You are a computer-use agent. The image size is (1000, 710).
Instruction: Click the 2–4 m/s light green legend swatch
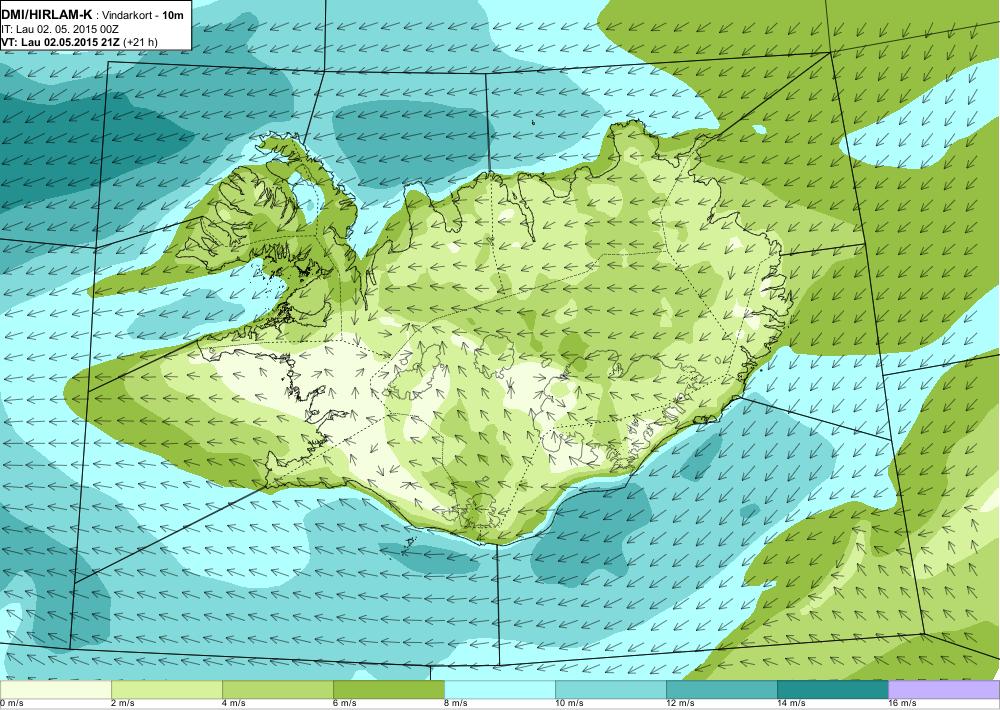point(166,689)
